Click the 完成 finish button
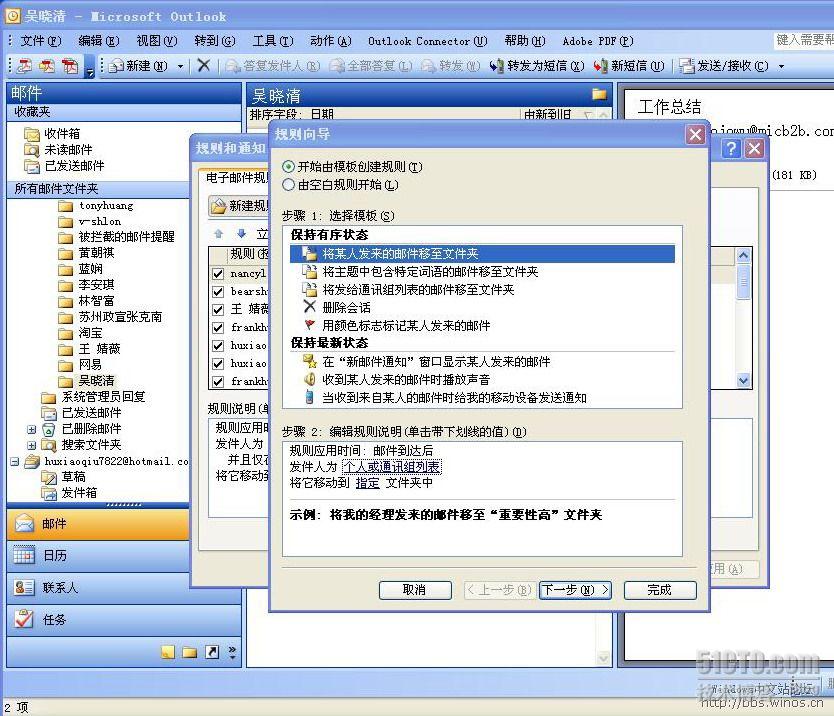The image size is (834, 716). tap(660, 590)
